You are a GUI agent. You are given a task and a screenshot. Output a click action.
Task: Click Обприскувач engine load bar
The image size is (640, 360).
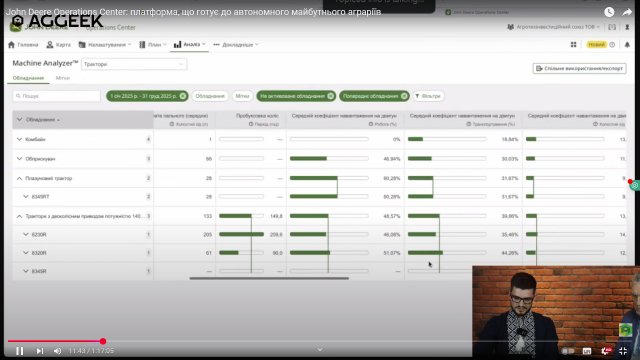pos(329,159)
